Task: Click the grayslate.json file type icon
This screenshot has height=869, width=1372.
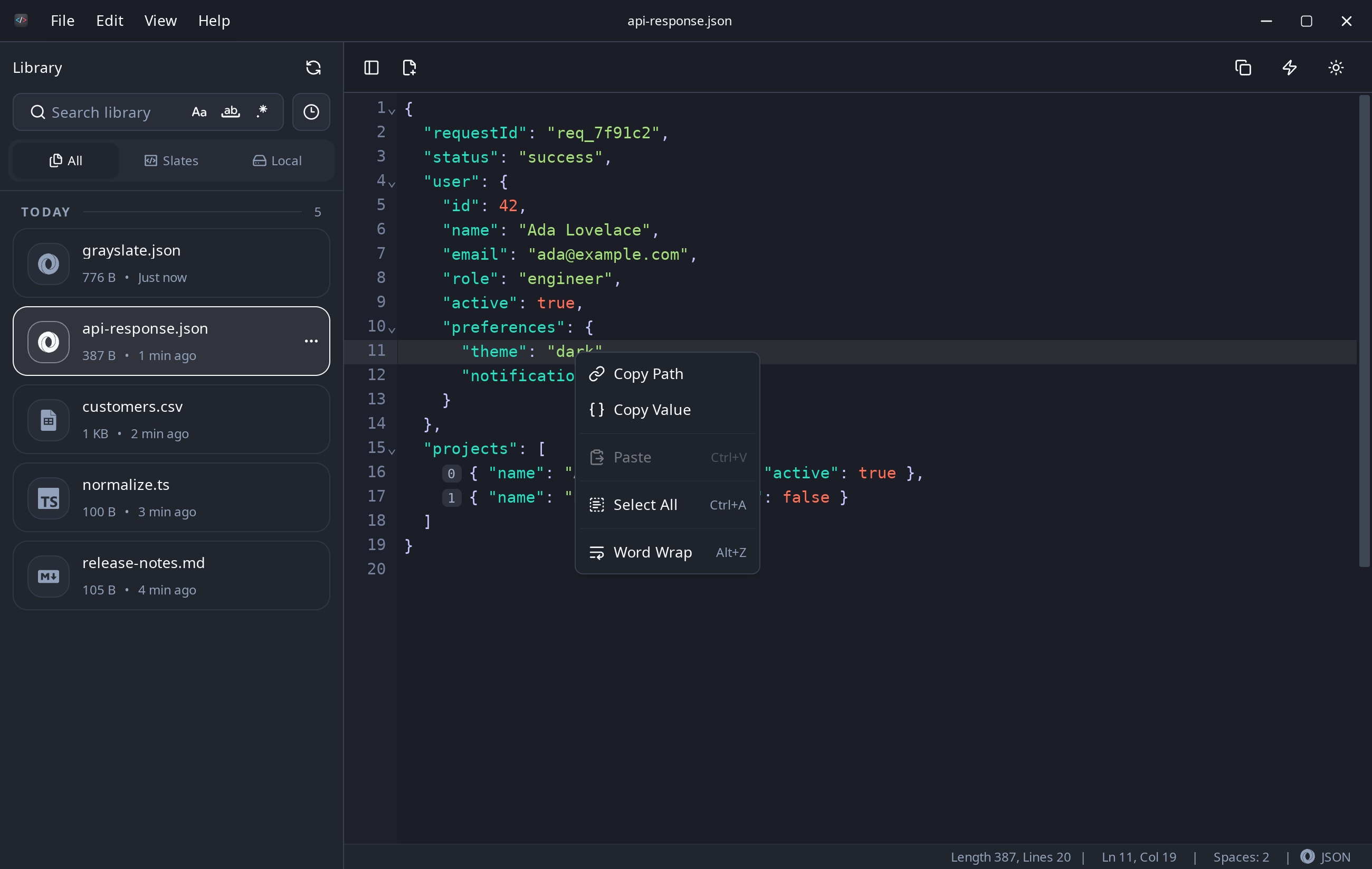Action: click(49, 264)
